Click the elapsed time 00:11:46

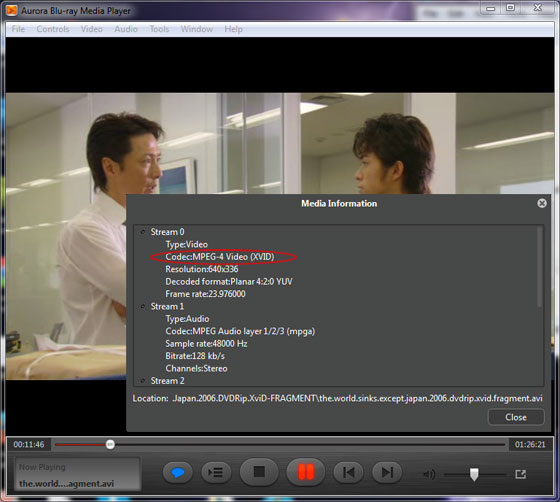[x=29, y=445]
